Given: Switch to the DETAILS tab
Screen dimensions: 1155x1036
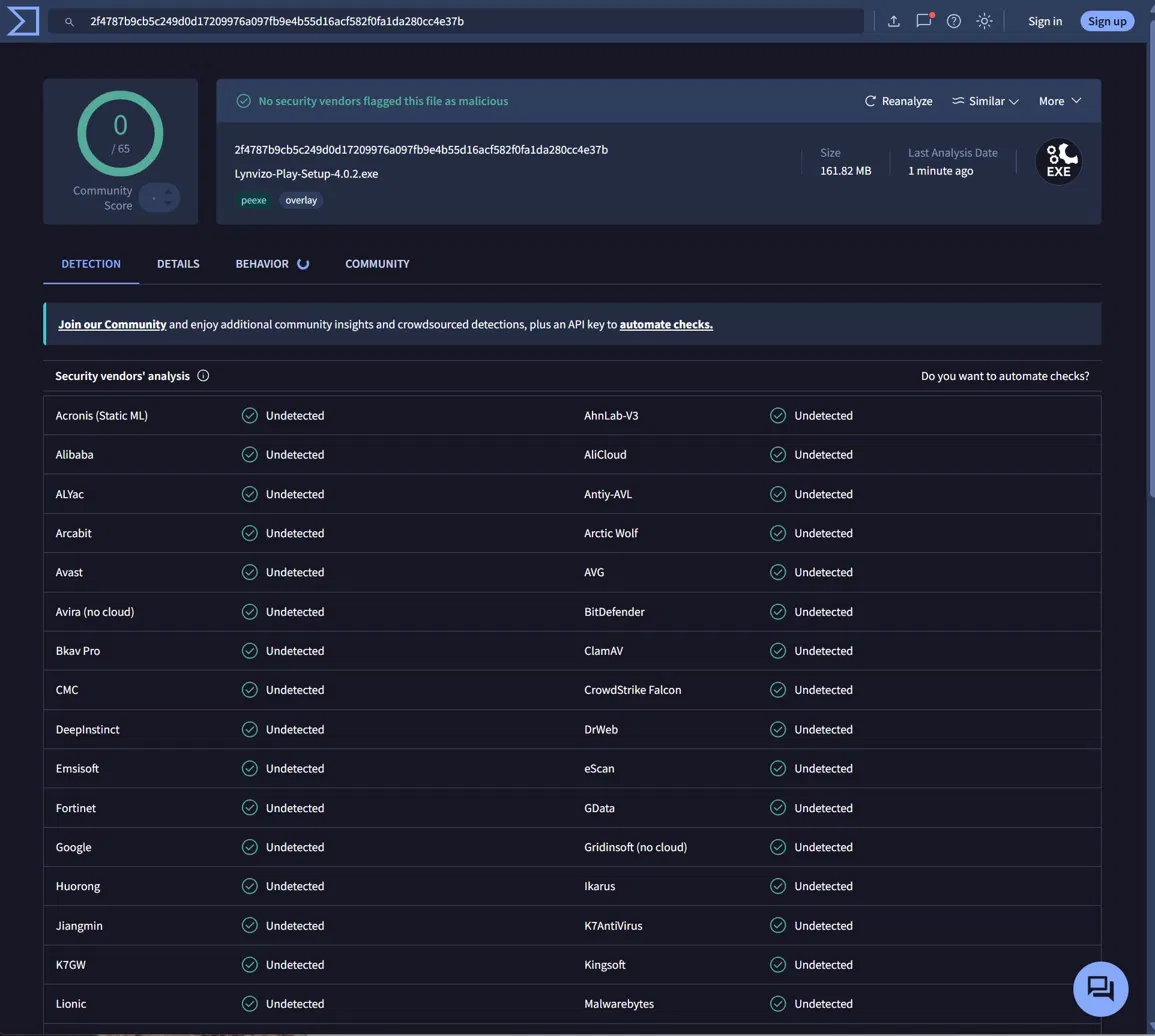Looking at the screenshot, I should (178, 264).
